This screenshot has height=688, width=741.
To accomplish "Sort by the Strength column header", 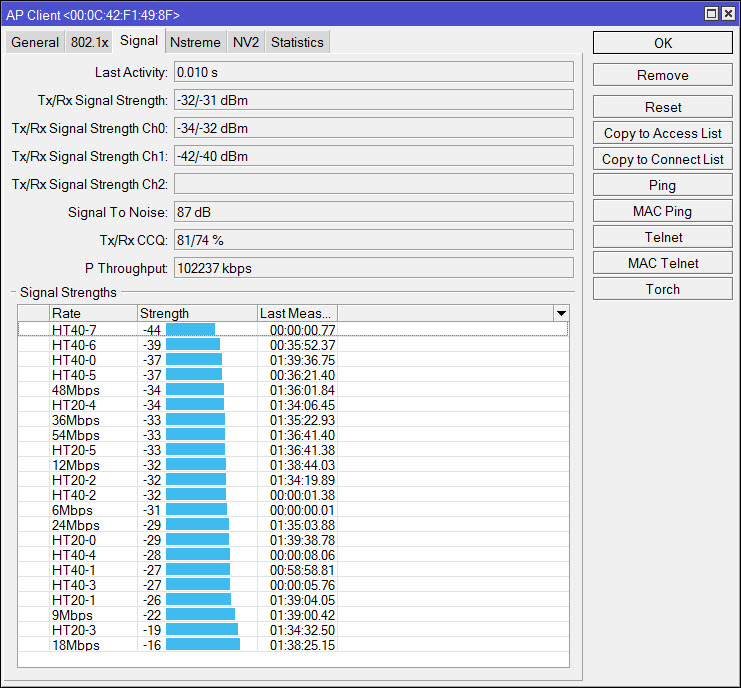I will coord(197,313).
